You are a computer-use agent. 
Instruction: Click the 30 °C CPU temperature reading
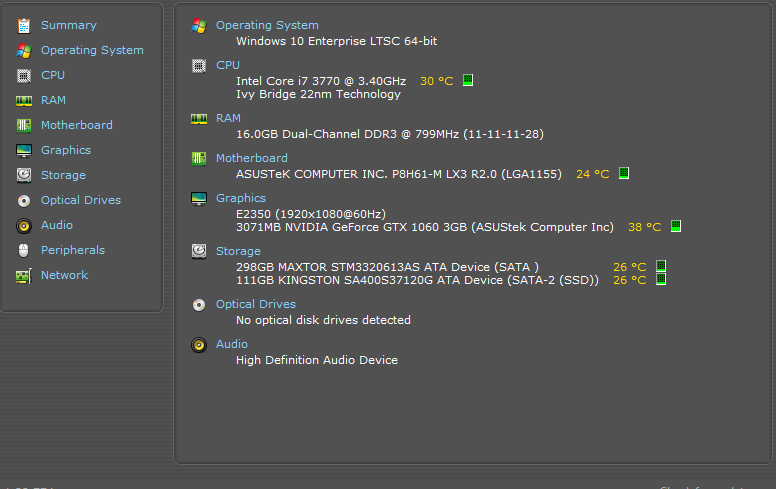point(436,80)
